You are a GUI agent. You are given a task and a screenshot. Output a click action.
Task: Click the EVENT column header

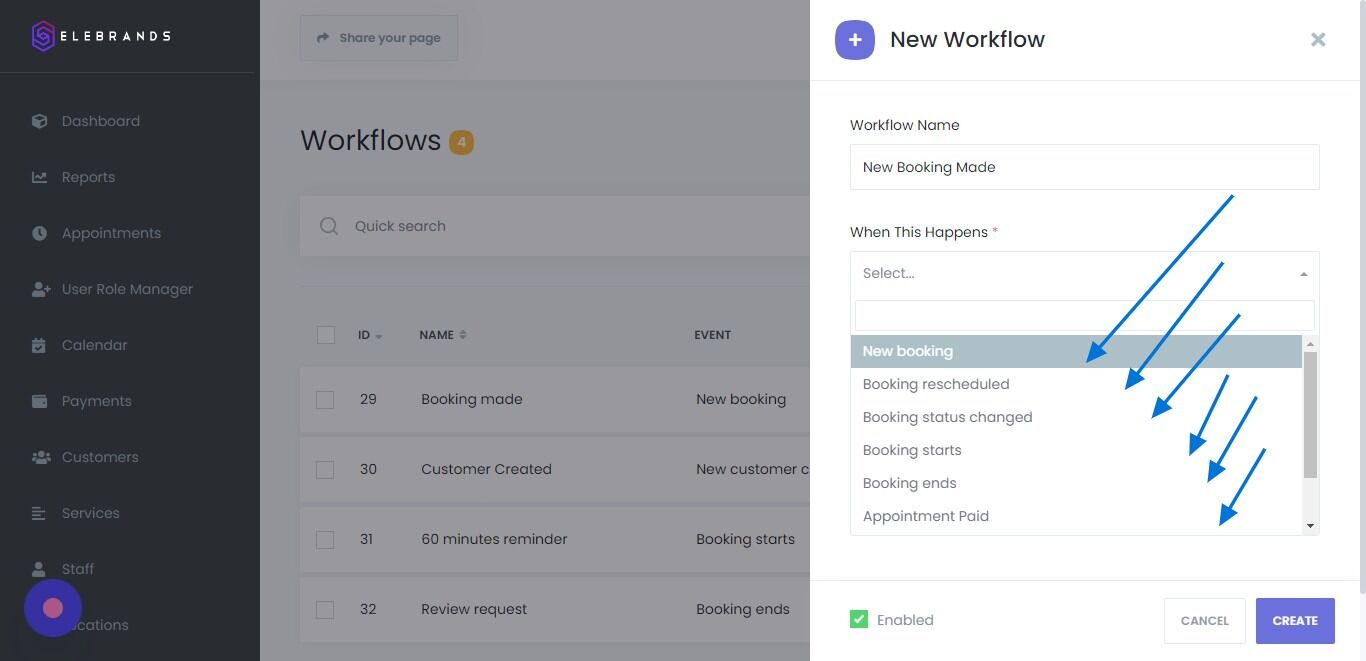click(x=712, y=335)
